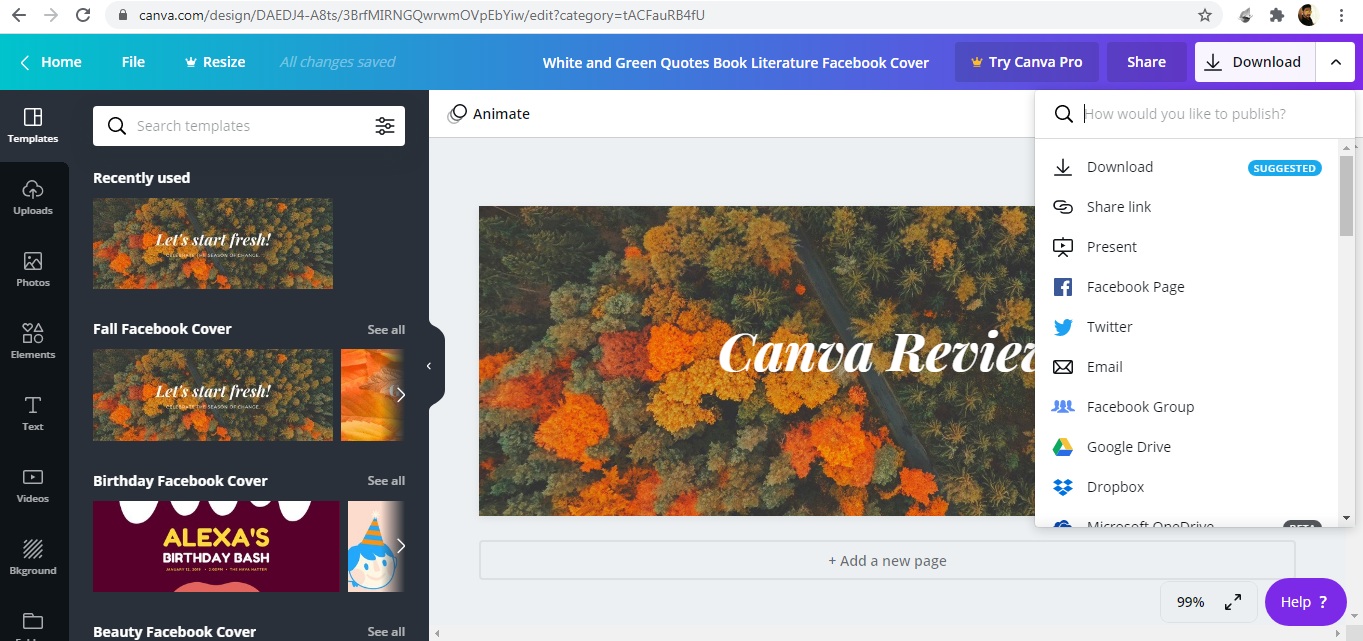Choose Dropbox publish option
1363x641 pixels.
1187,487
